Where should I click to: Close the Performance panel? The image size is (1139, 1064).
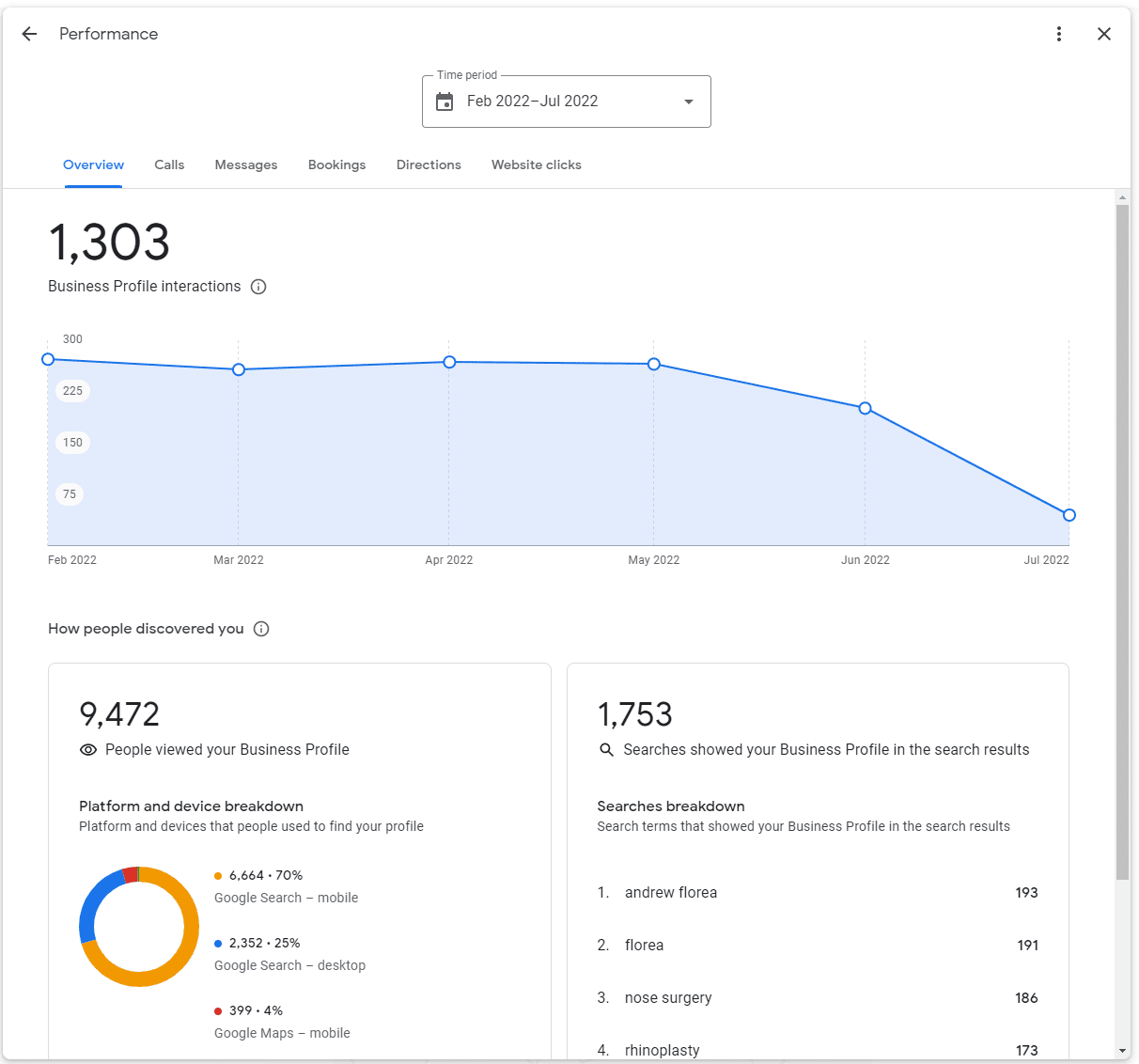point(1104,34)
